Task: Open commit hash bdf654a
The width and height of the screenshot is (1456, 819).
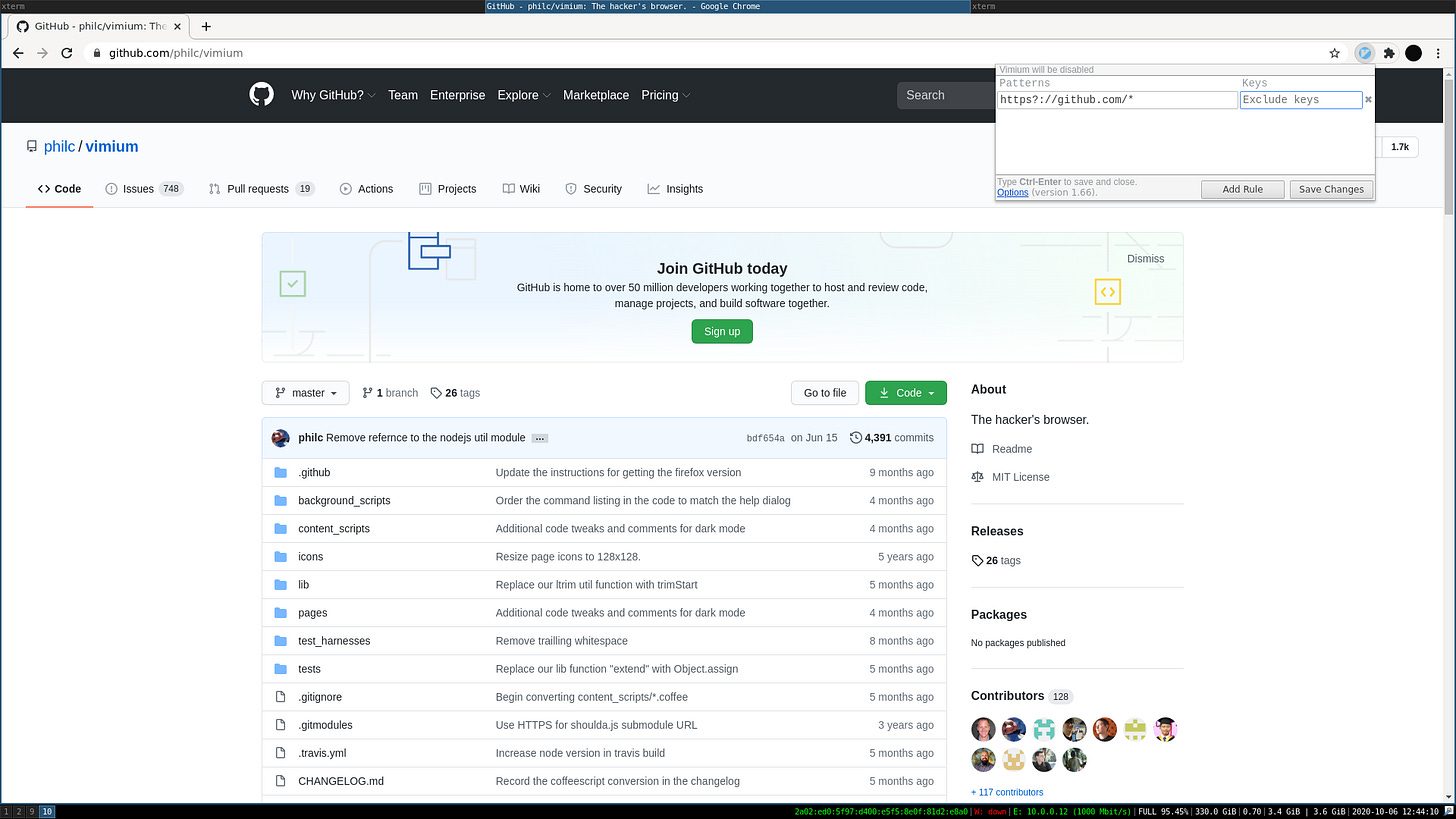Action: (766, 438)
